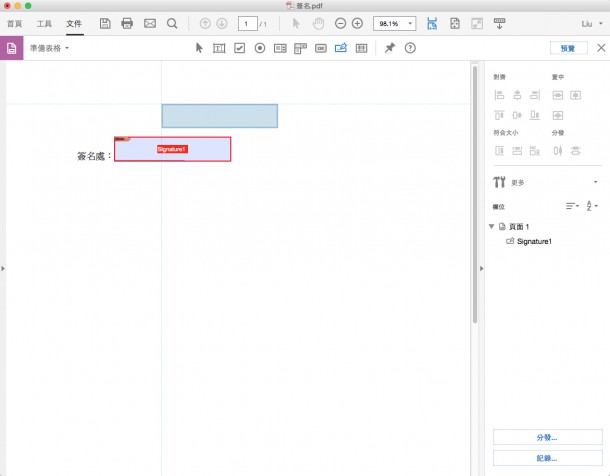
Task: Expand the 更多 options dropdown
Action: coord(595,182)
